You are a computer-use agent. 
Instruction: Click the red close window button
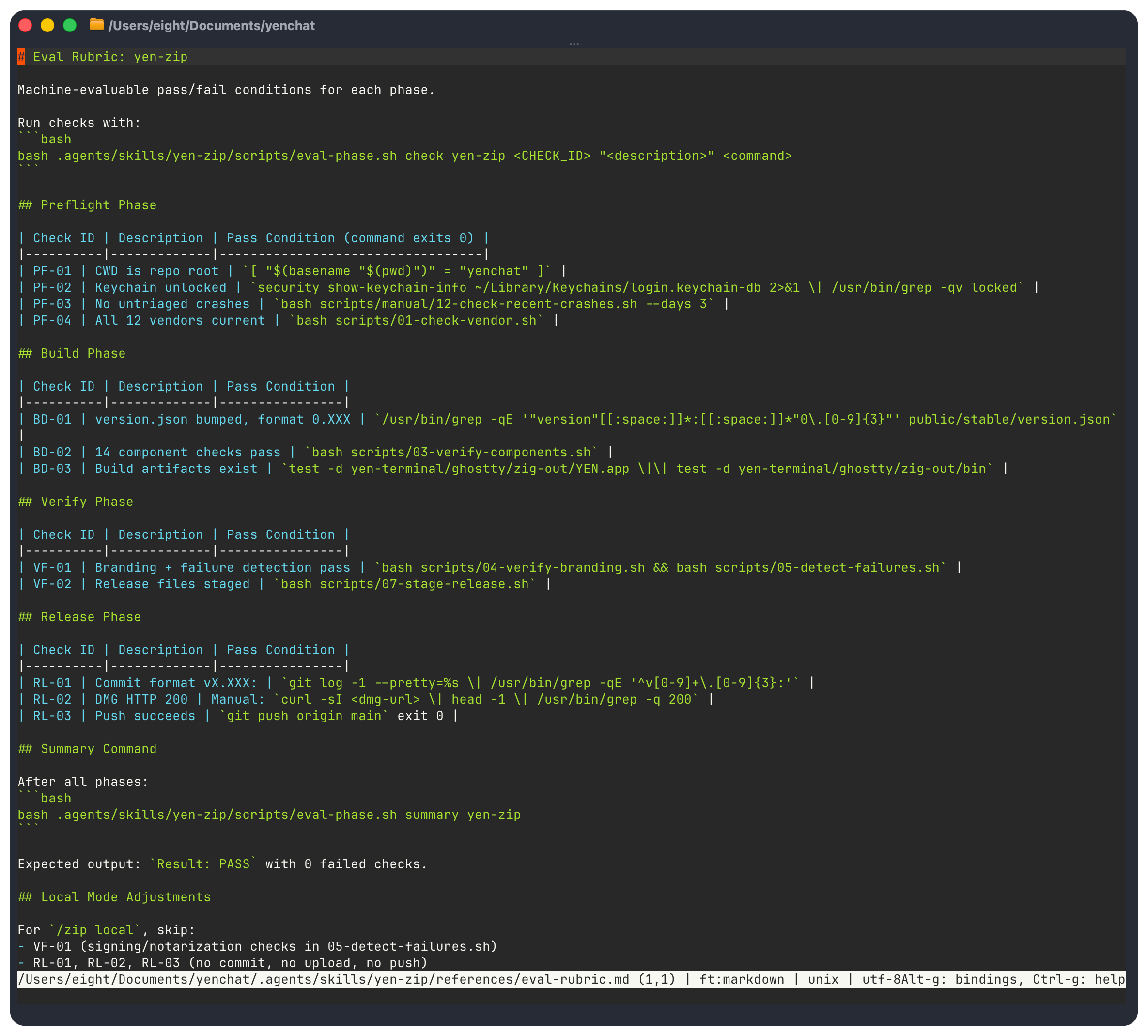click(x=25, y=25)
